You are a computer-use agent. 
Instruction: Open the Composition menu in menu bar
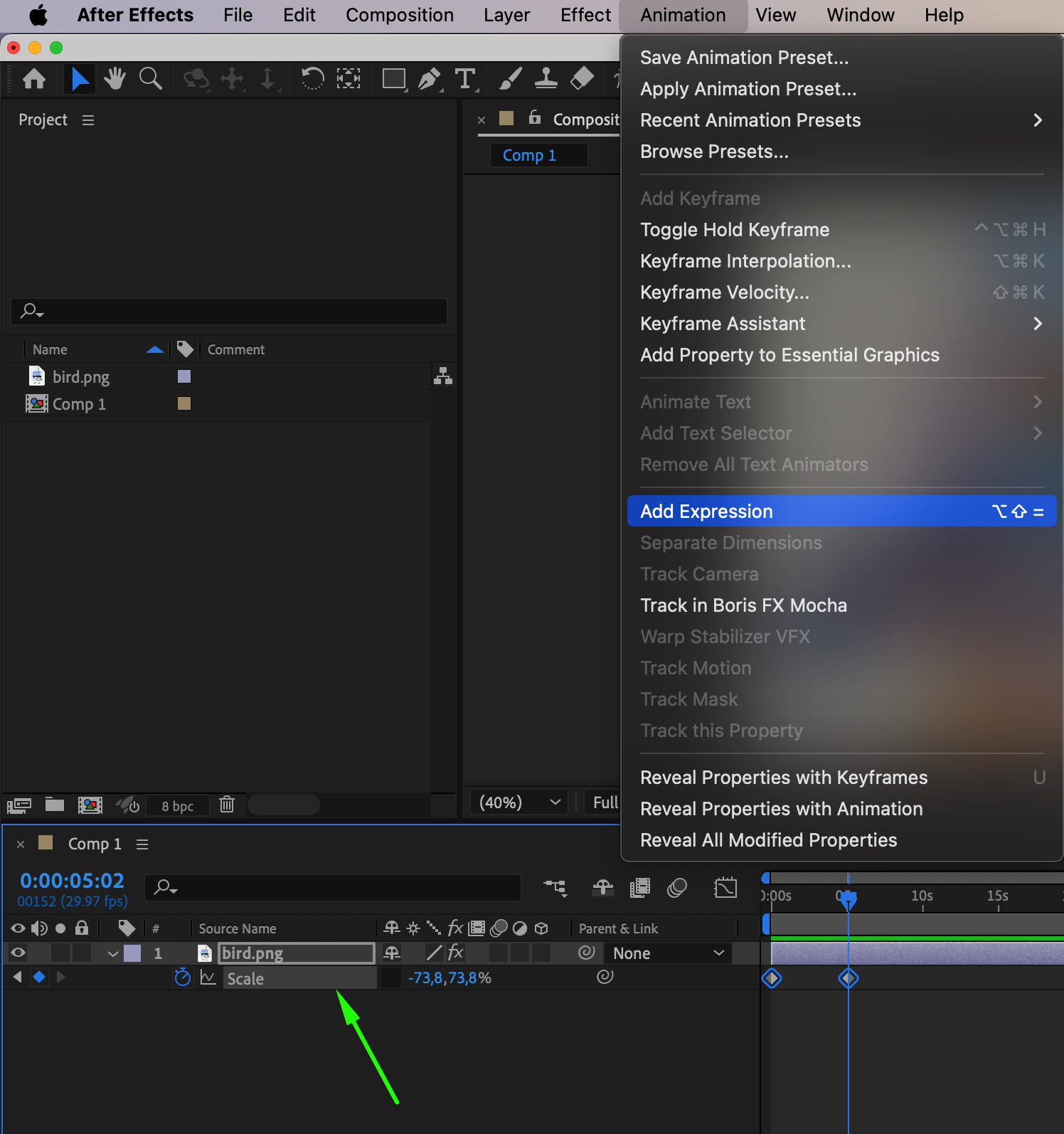(x=400, y=15)
